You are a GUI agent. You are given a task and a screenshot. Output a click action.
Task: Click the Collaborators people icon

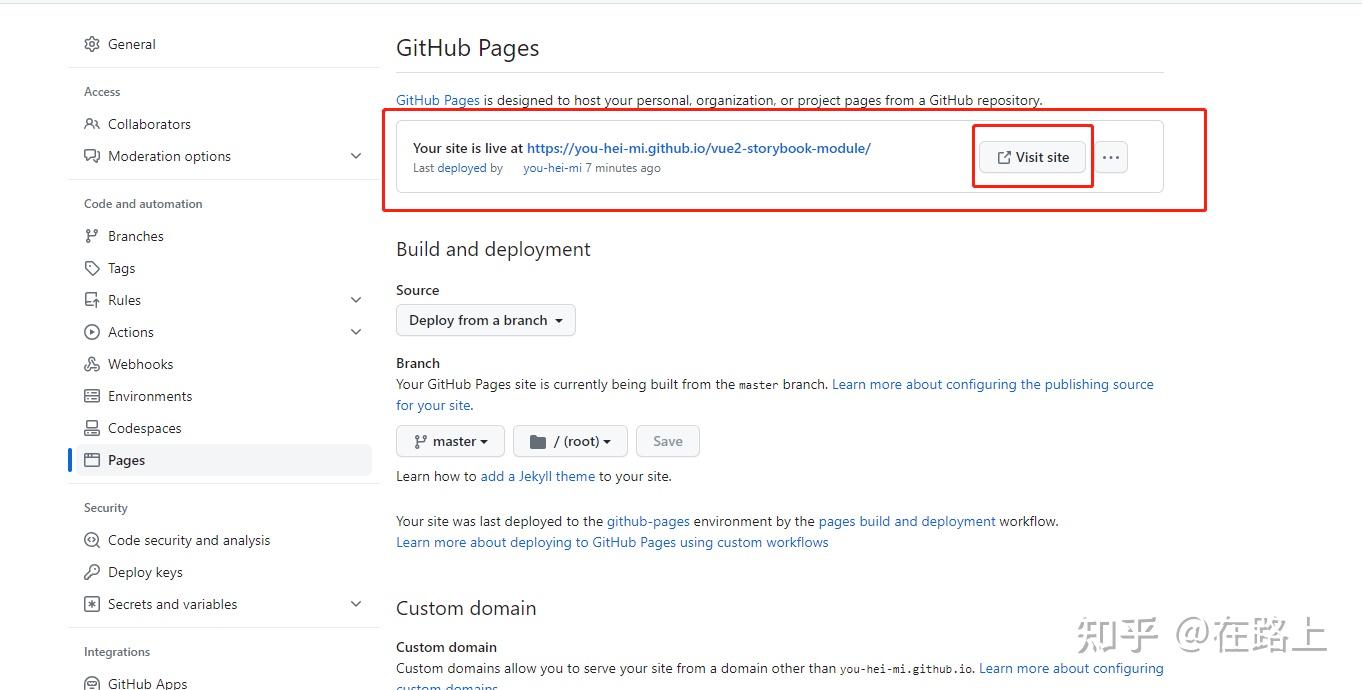92,124
